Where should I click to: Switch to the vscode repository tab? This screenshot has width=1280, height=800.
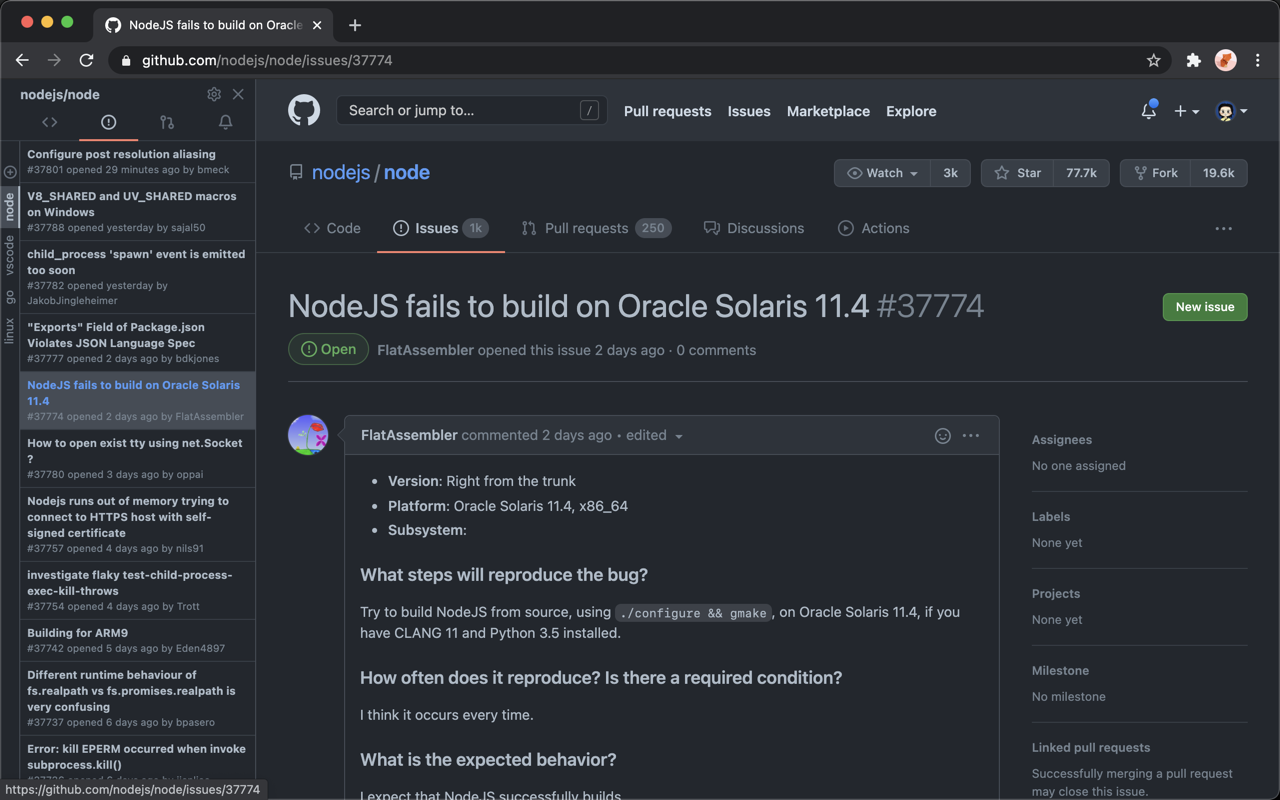pyautogui.click(x=10, y=255)
